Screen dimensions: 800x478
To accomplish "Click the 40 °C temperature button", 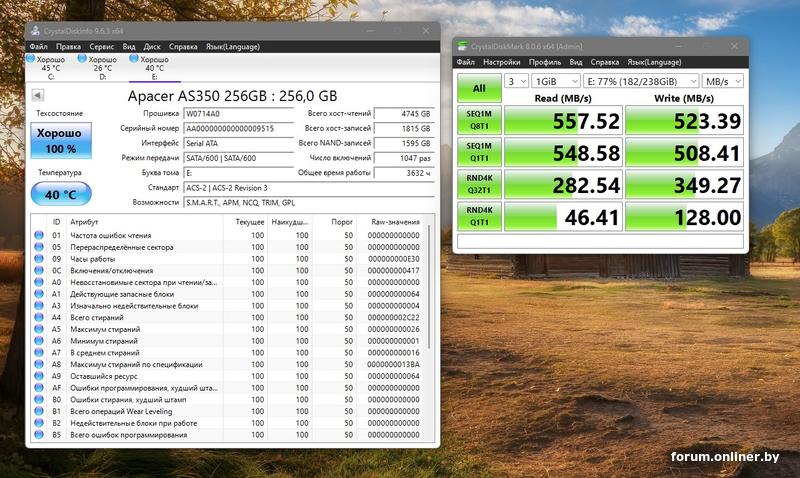I will (61, 194).
